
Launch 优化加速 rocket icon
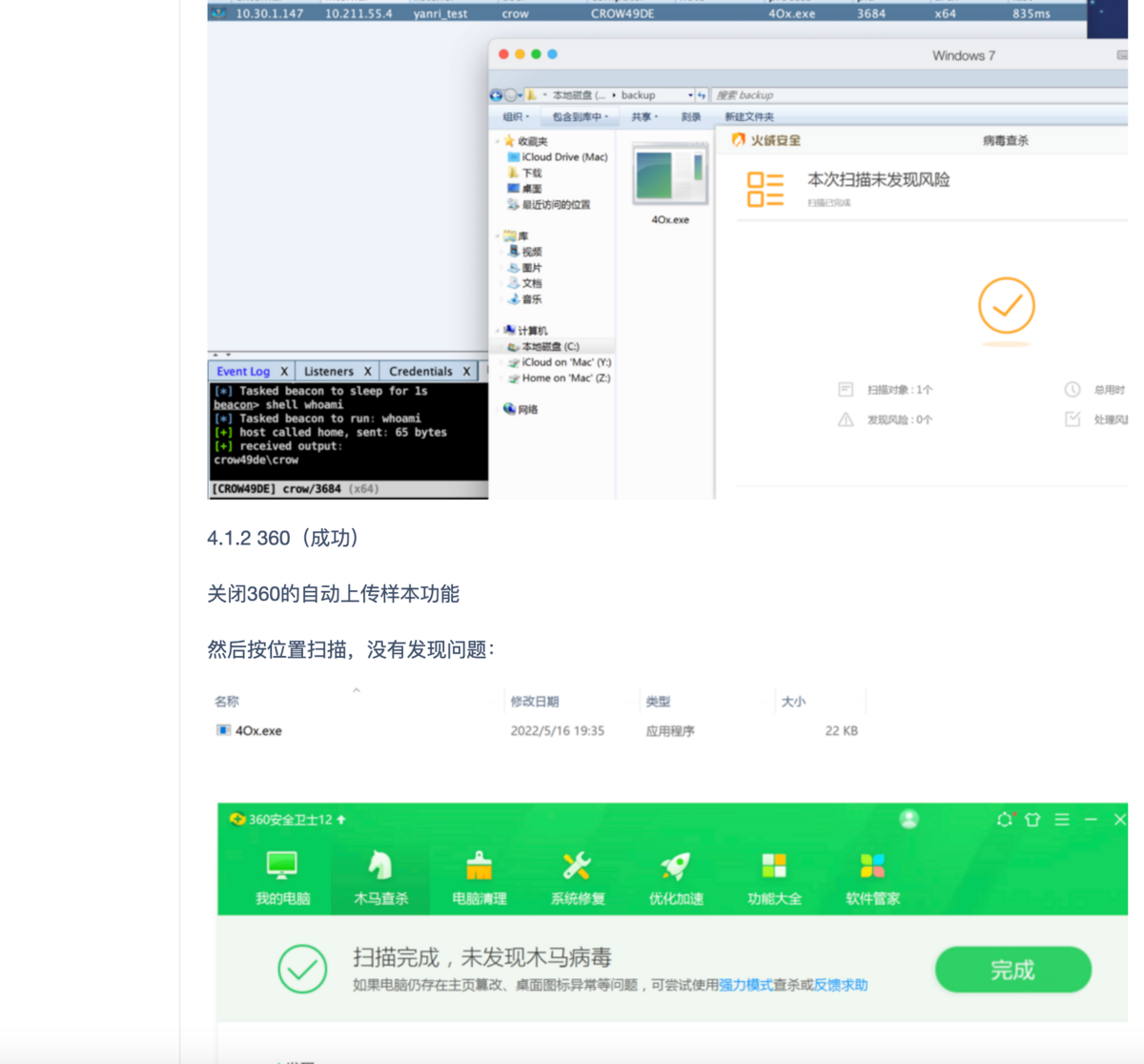676,877
